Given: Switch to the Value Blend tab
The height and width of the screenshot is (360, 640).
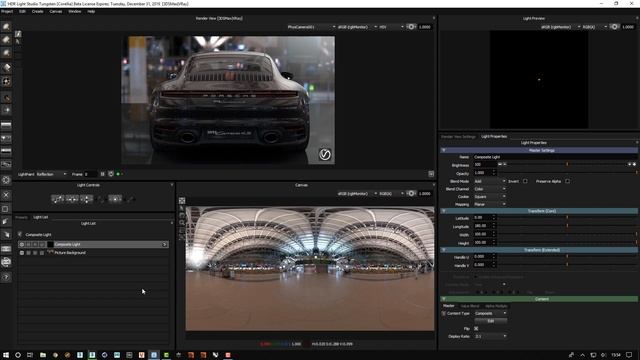Looking at the screenshot, I should [470, 306].
